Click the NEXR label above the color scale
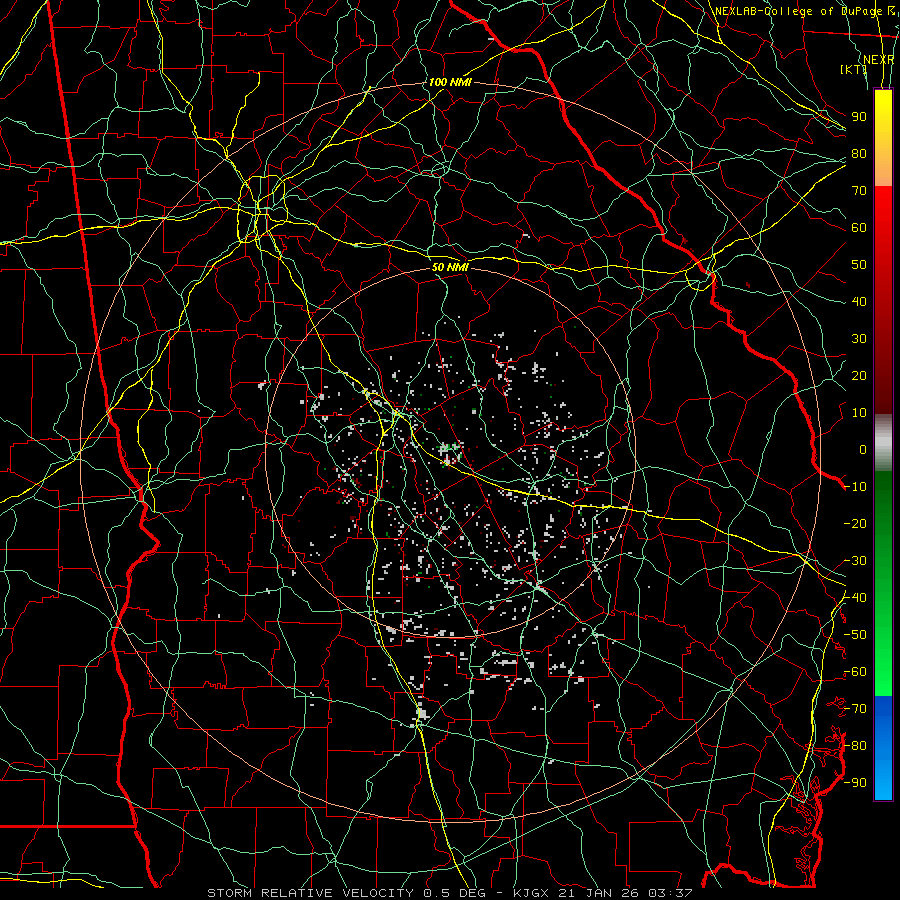The width and height of the screenshot is (900, 900). [878, 60]
